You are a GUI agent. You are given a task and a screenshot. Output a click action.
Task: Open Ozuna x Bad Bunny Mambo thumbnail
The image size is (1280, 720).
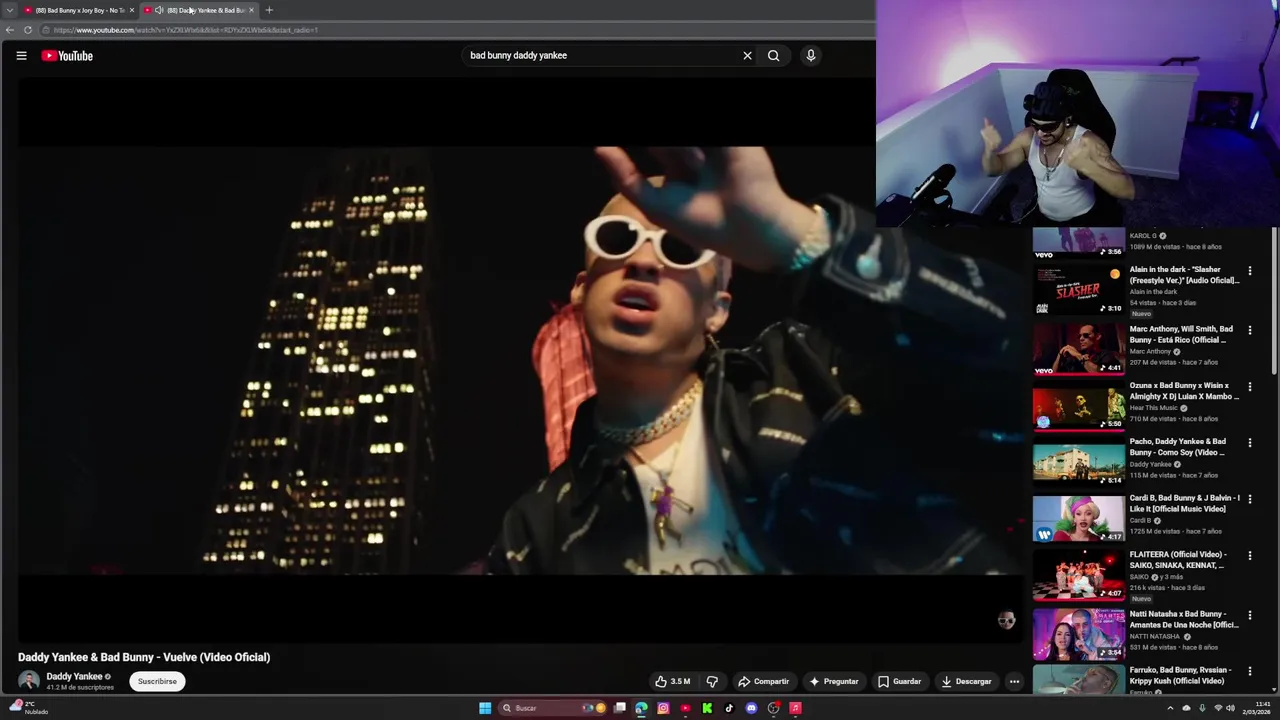[1079, 405]
